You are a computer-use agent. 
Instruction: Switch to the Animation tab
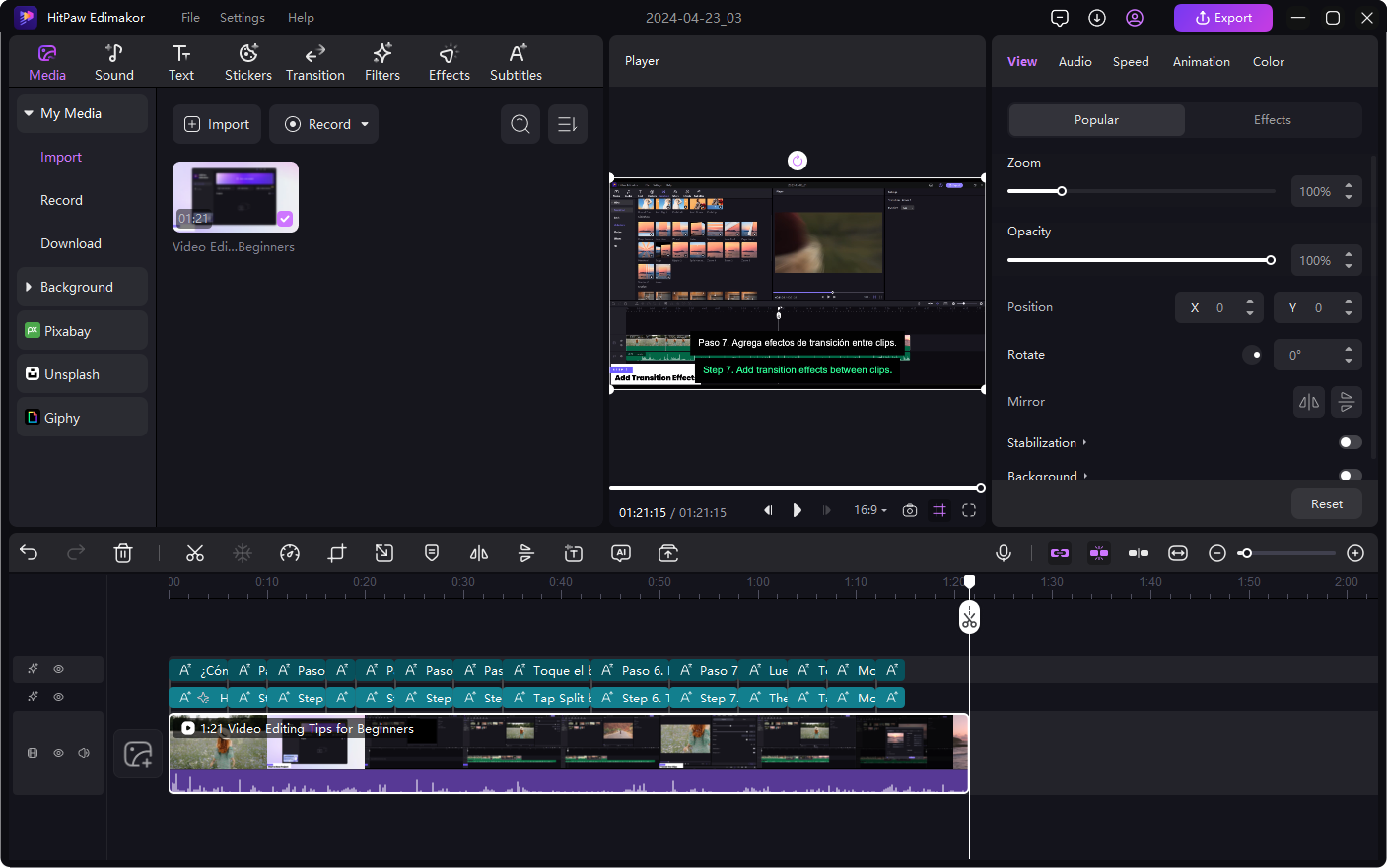tap(1201, 61)
